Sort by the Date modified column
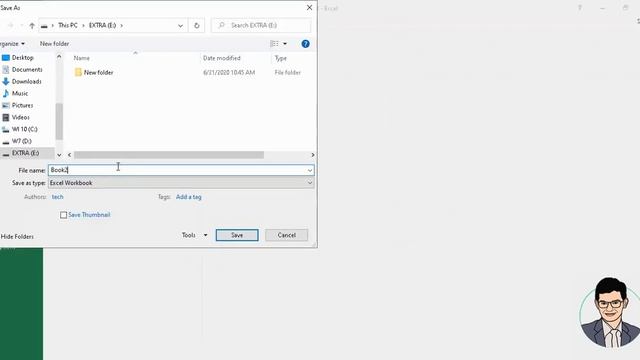This screenshot has height=360, width=640. pos(222,58)
